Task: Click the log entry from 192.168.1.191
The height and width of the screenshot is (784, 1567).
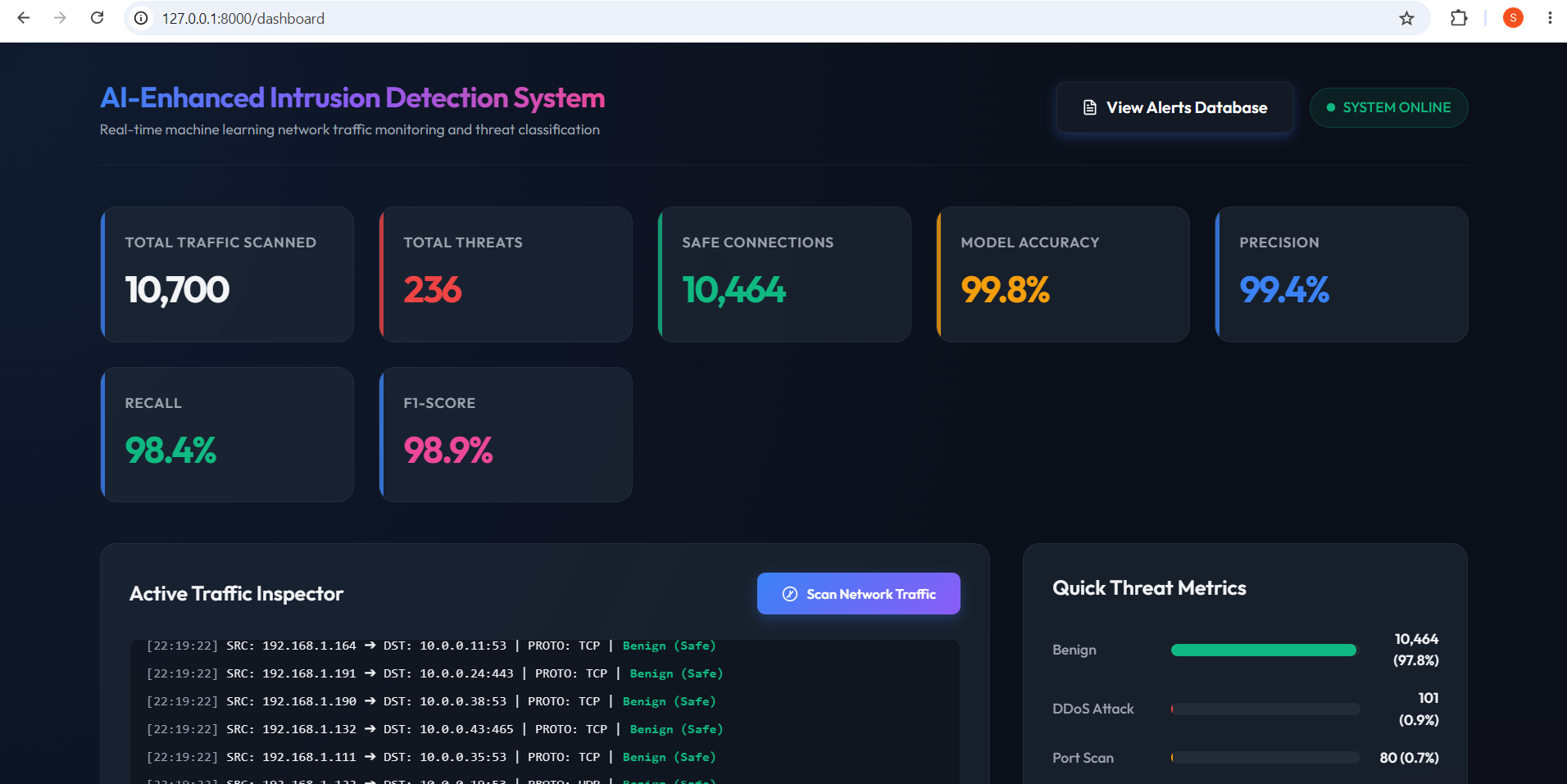Action: [434, 673]
